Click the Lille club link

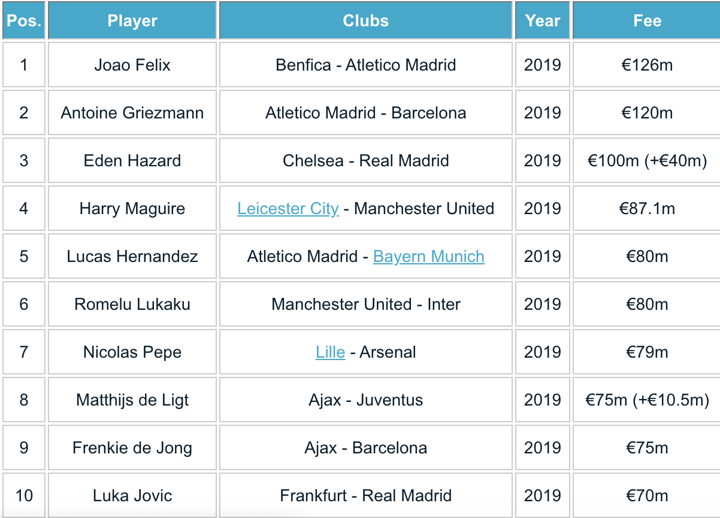[330, 352]
